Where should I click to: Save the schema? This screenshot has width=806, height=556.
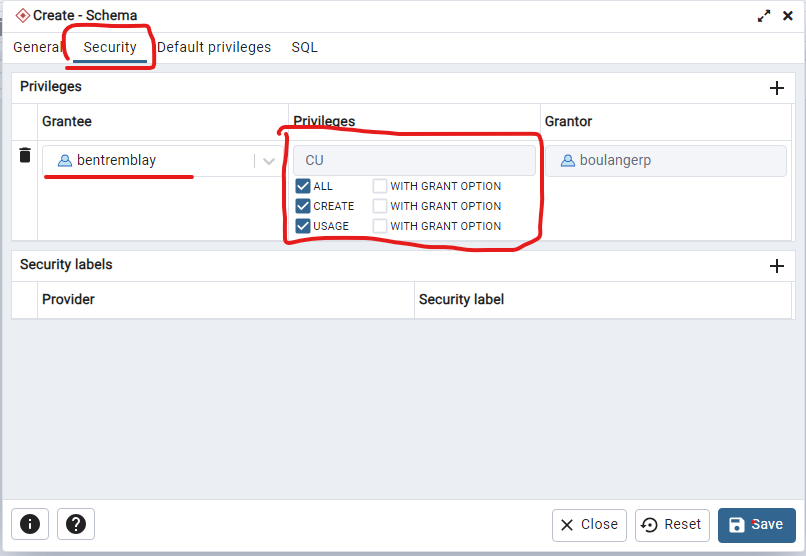756,525
